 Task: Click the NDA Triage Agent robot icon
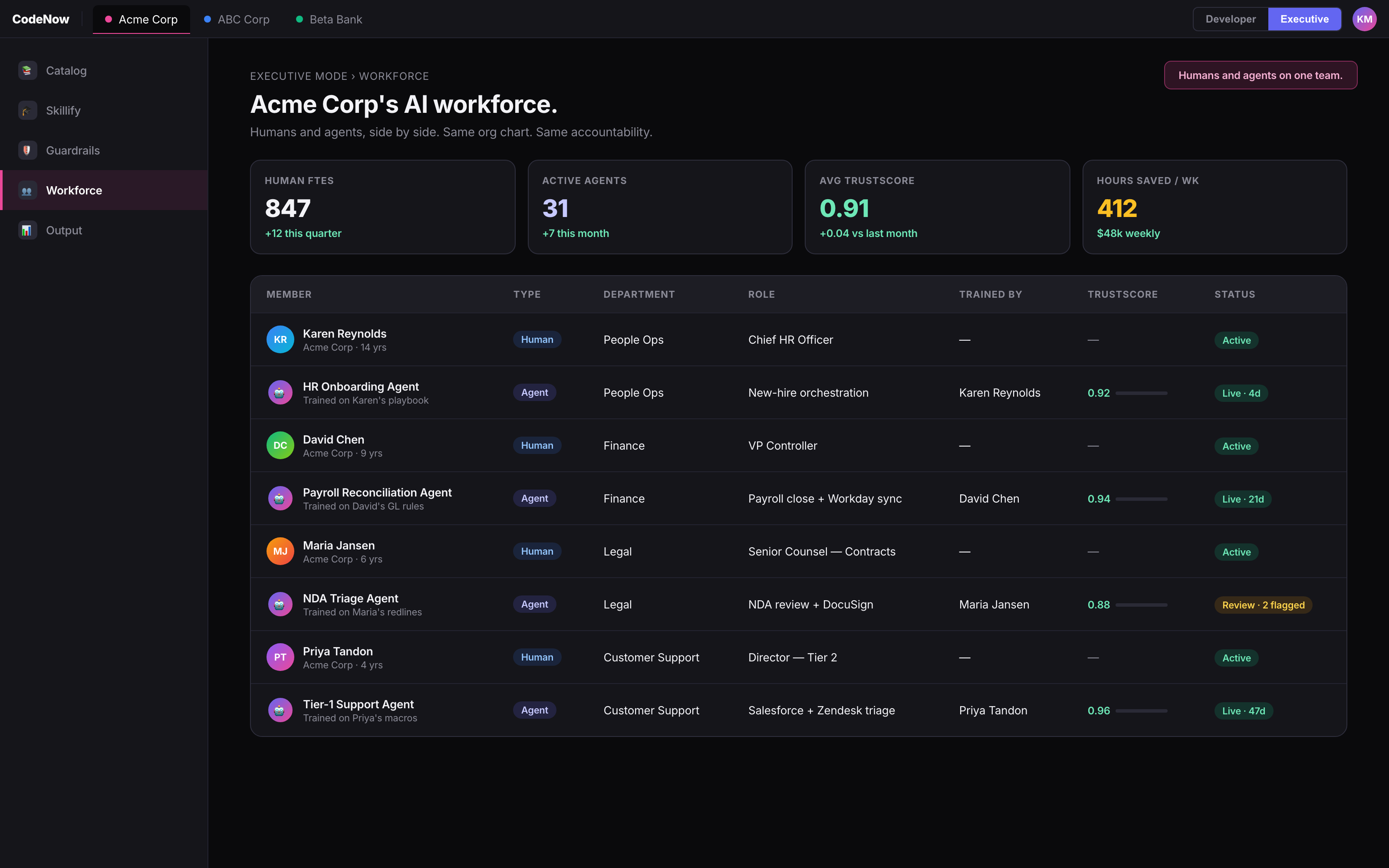(280, 605)
